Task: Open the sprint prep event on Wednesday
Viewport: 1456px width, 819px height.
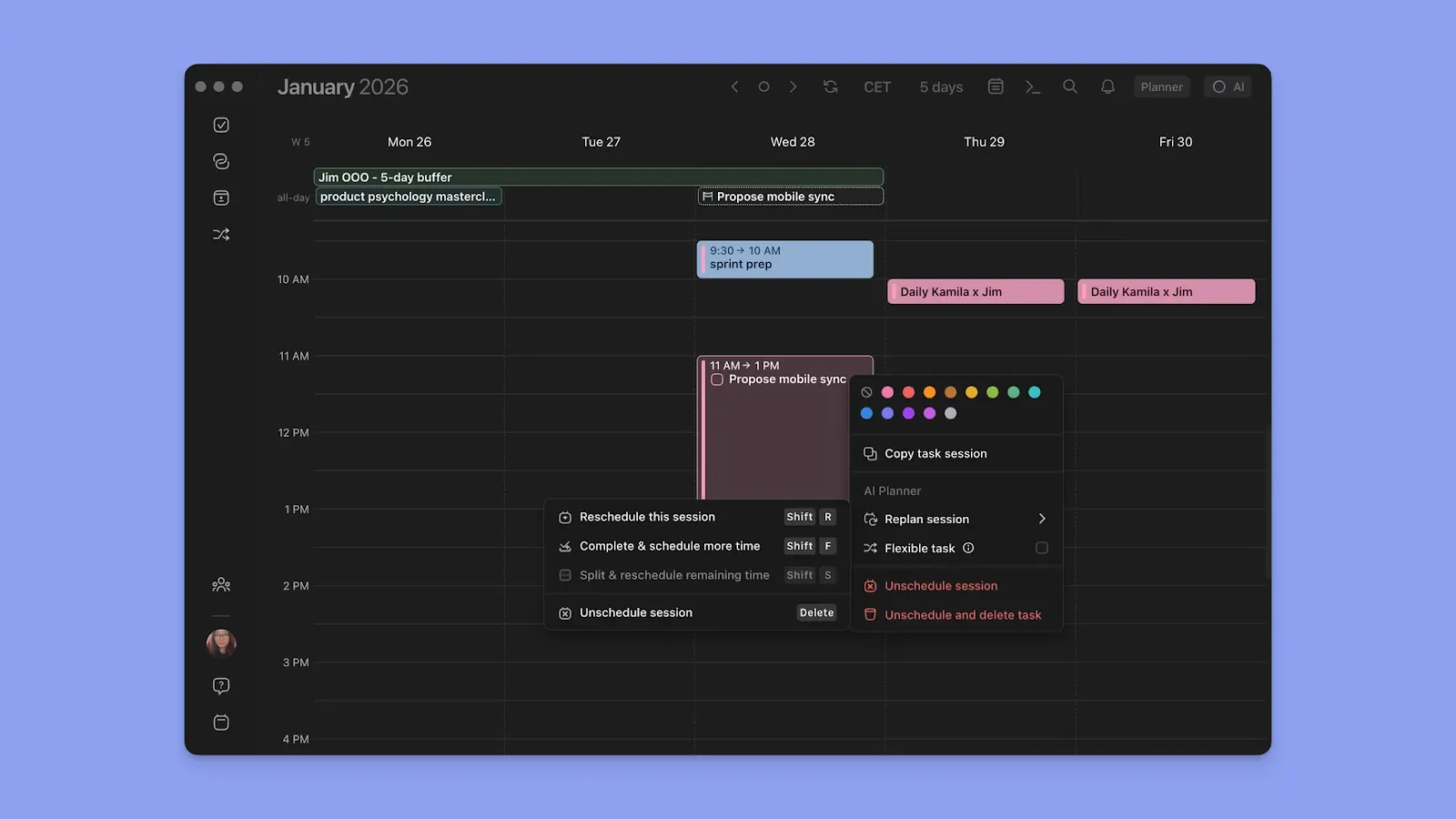Action: tap(784, 259)
